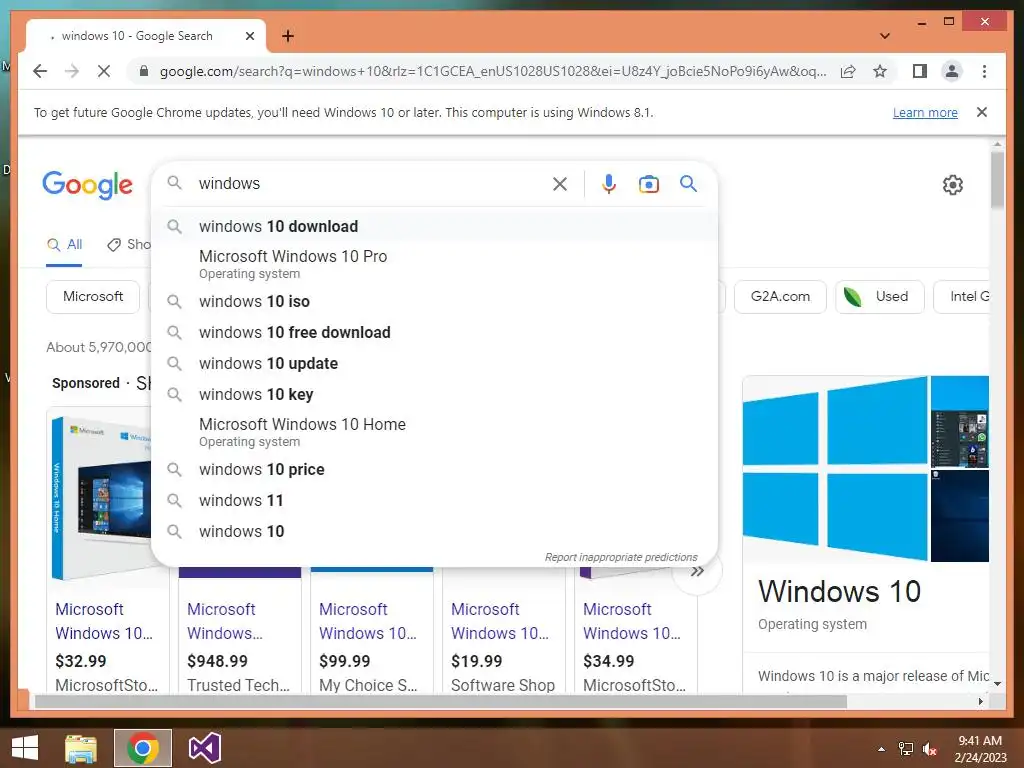This screenshot has height=768, width=1024.
Task: Open the Chrome side panel icon
Action: (920, 71)
